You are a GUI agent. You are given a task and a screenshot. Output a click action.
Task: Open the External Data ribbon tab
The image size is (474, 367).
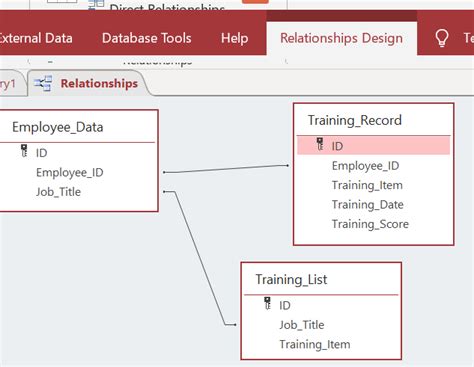[x=36, y=38]
